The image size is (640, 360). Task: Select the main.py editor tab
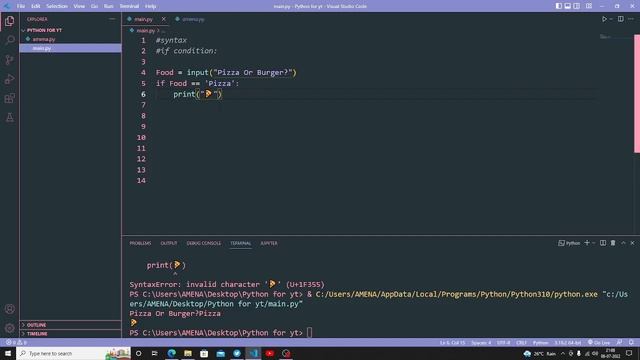click(x=144, y=19)
